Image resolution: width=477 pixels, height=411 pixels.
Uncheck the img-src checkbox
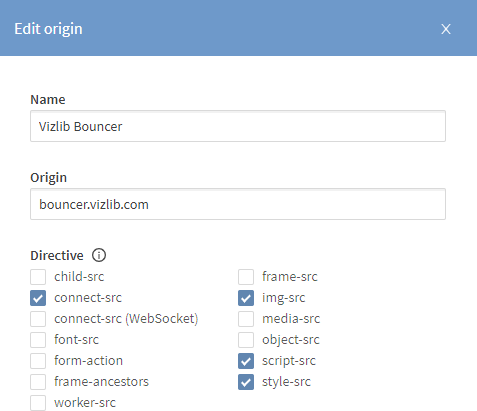point(246,298)
